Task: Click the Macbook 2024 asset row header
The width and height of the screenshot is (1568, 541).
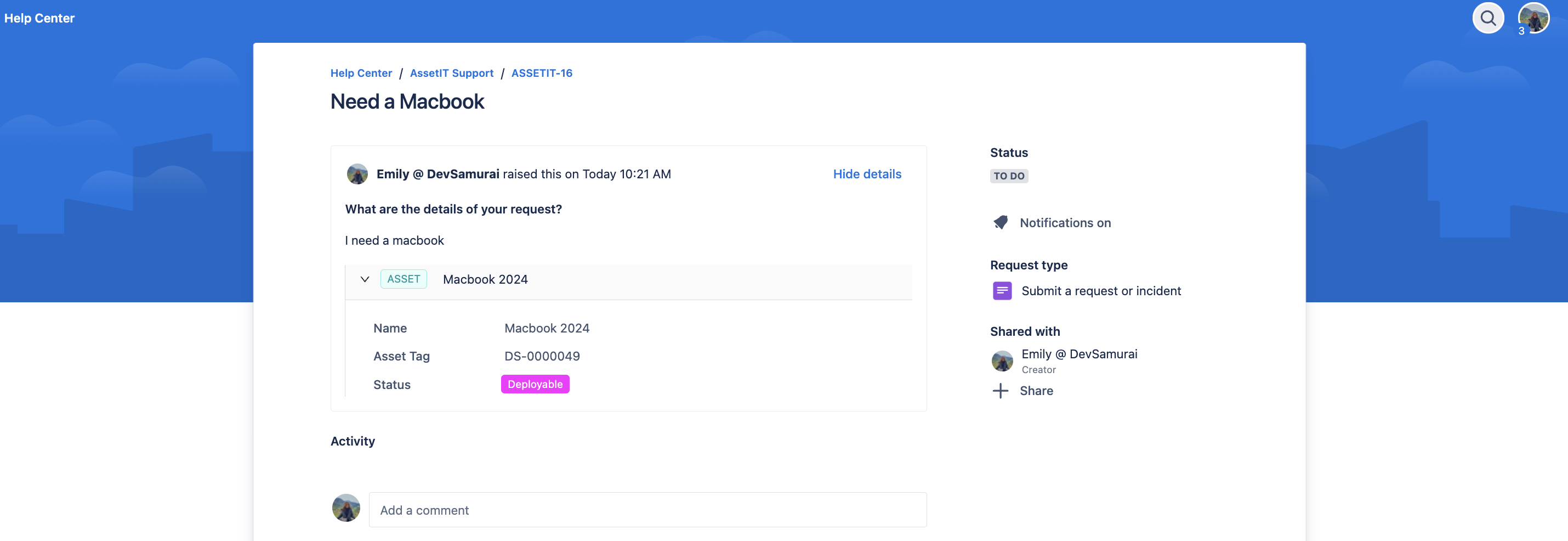Action: click(x=485, y=280)
